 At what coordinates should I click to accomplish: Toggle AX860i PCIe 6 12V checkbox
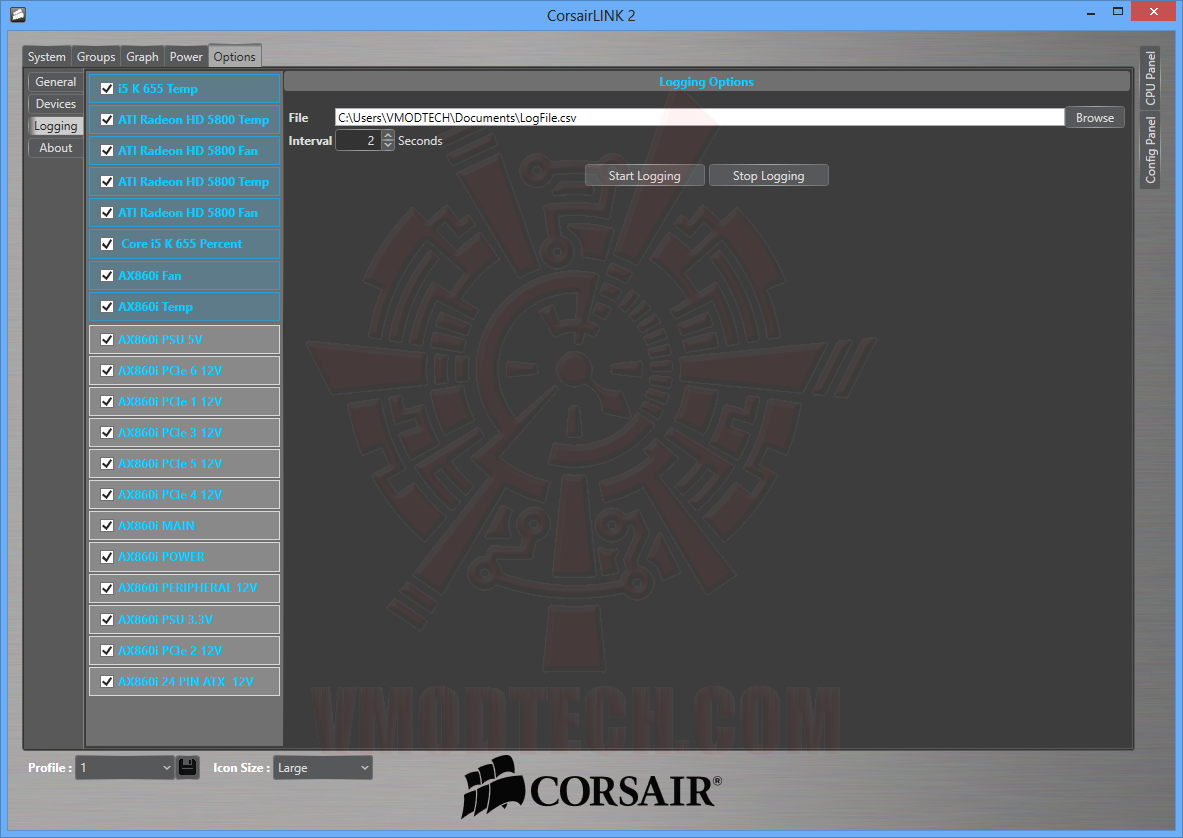click(107, 370)
